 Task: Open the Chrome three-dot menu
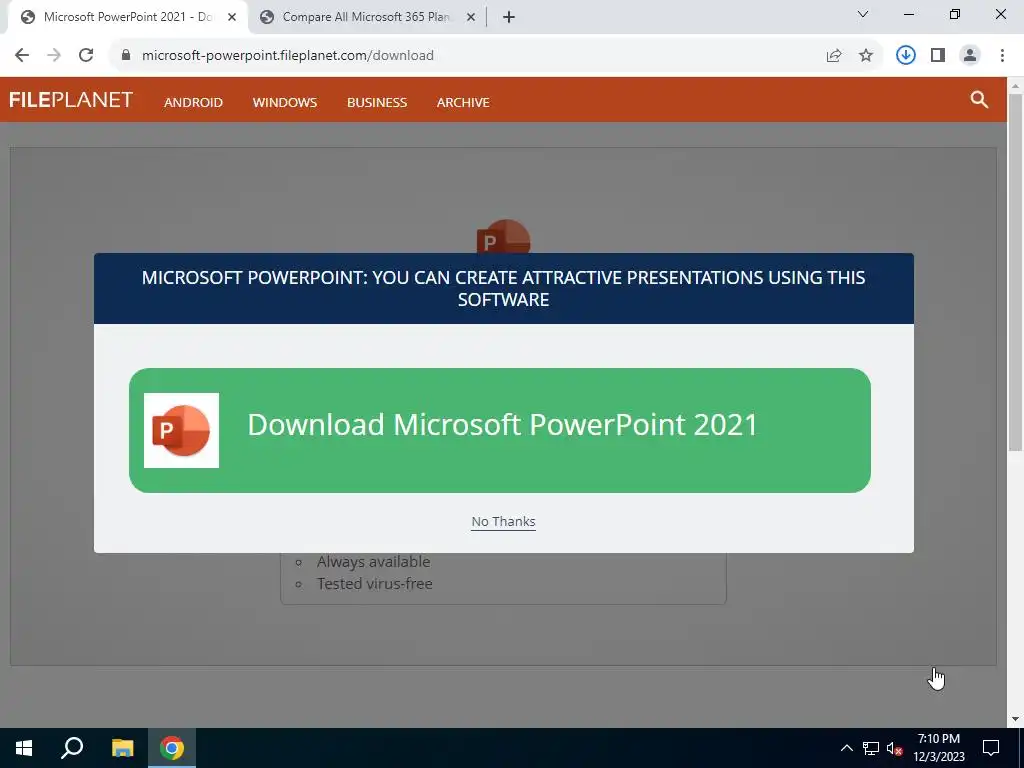tap(1002, 55)
